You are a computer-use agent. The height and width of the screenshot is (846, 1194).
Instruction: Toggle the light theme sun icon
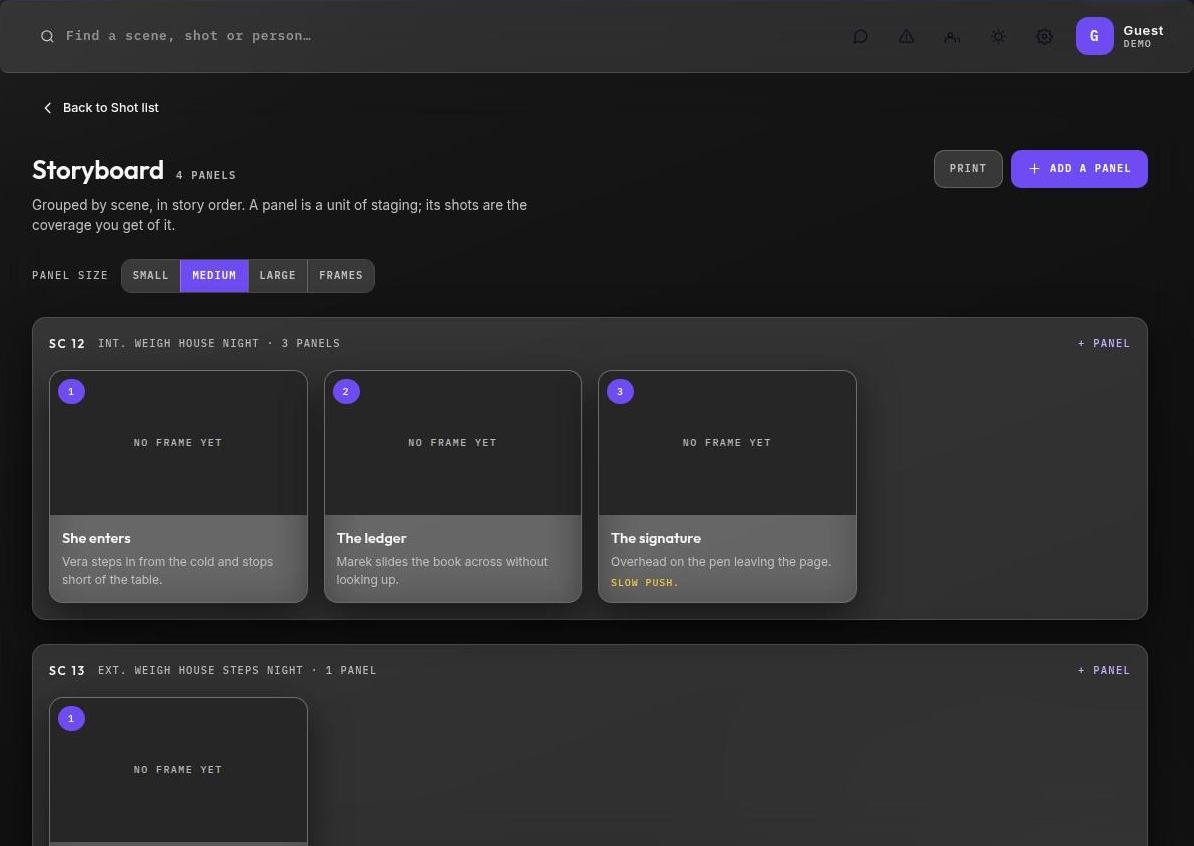point(998,37)
